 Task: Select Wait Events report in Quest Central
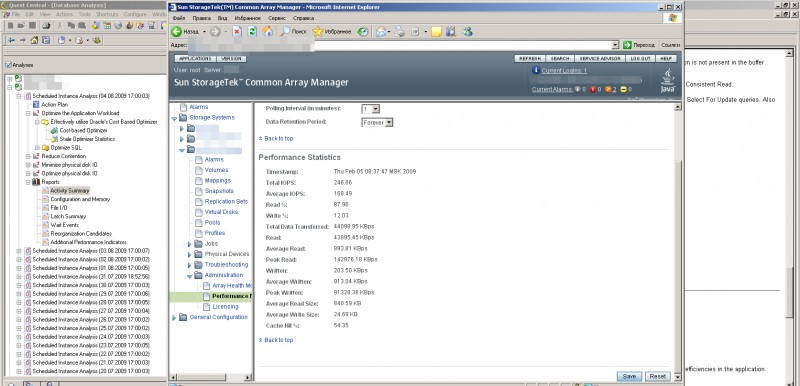click(x=64, y=225)
